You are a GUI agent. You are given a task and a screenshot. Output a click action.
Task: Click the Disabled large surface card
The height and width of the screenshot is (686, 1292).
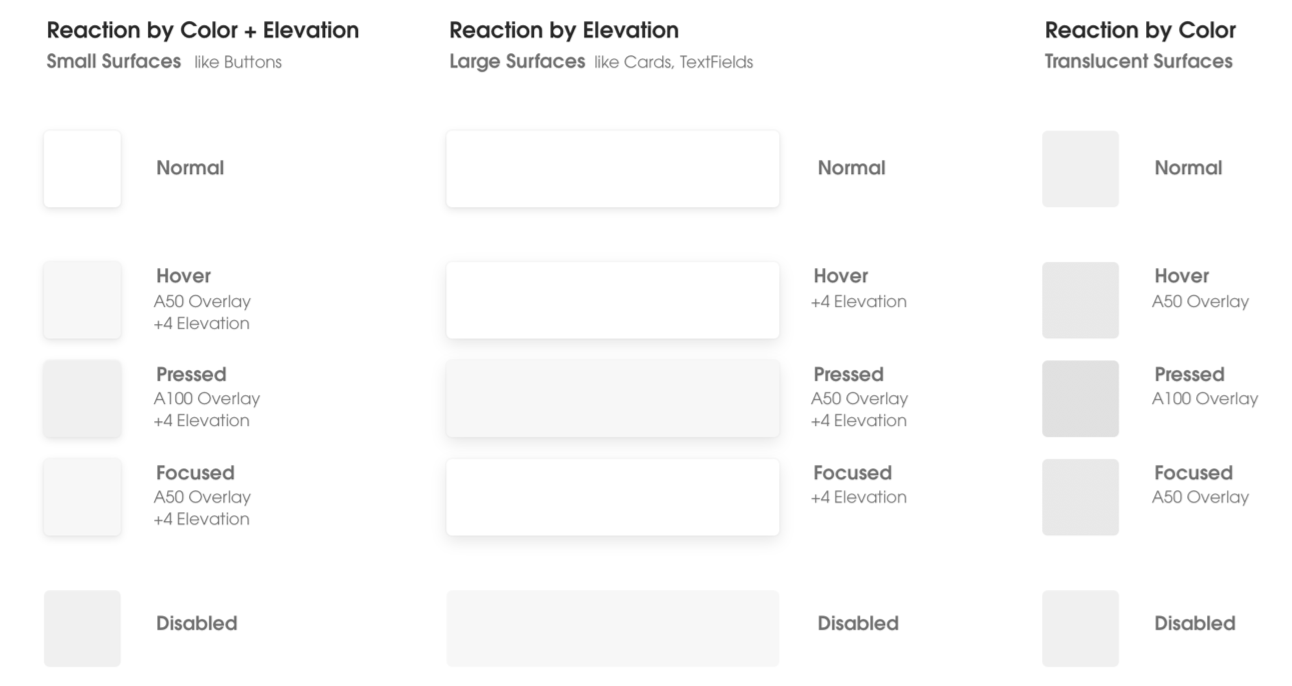click(612, 628)
